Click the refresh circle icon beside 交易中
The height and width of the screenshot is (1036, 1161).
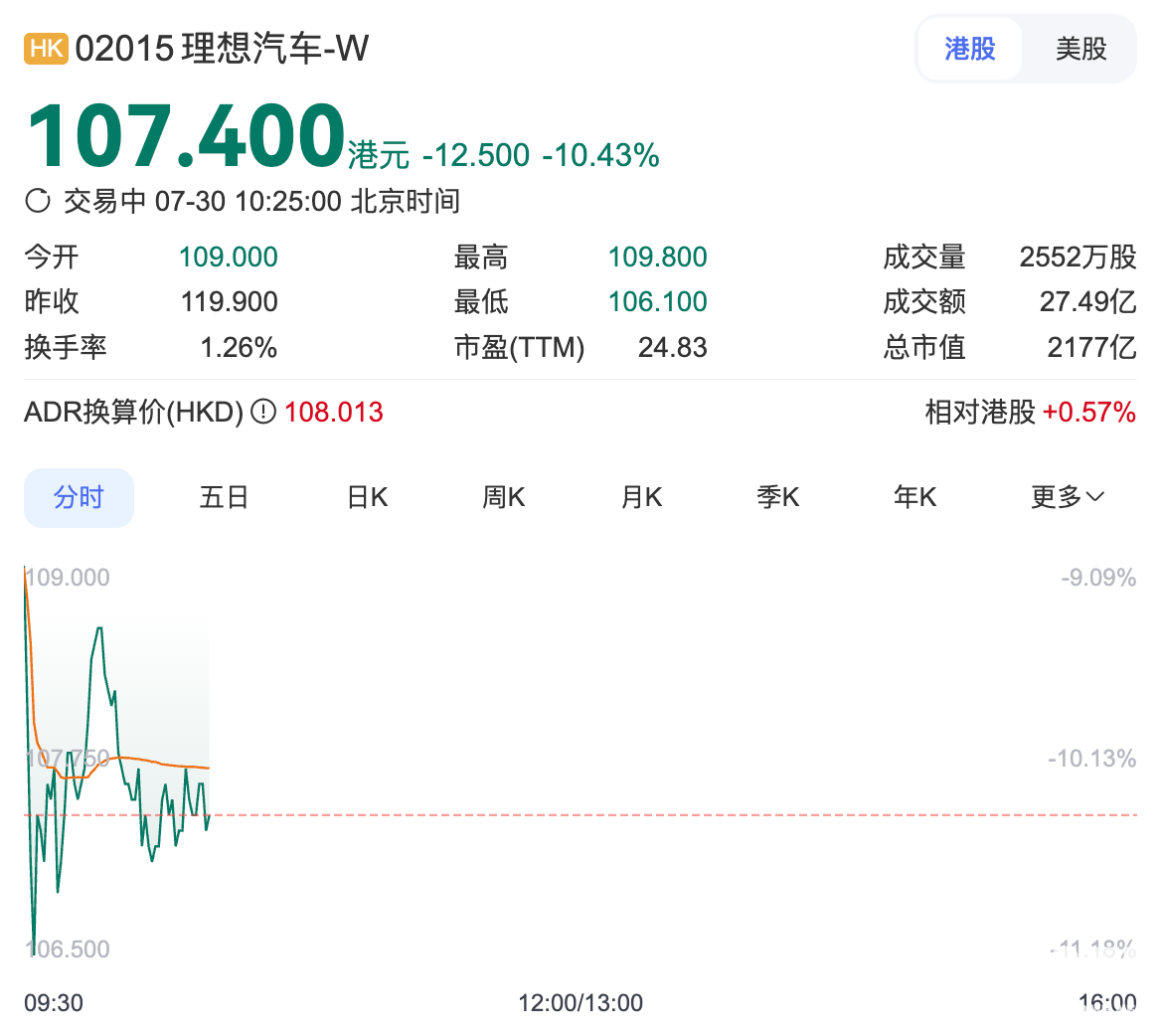click(38, 202)
